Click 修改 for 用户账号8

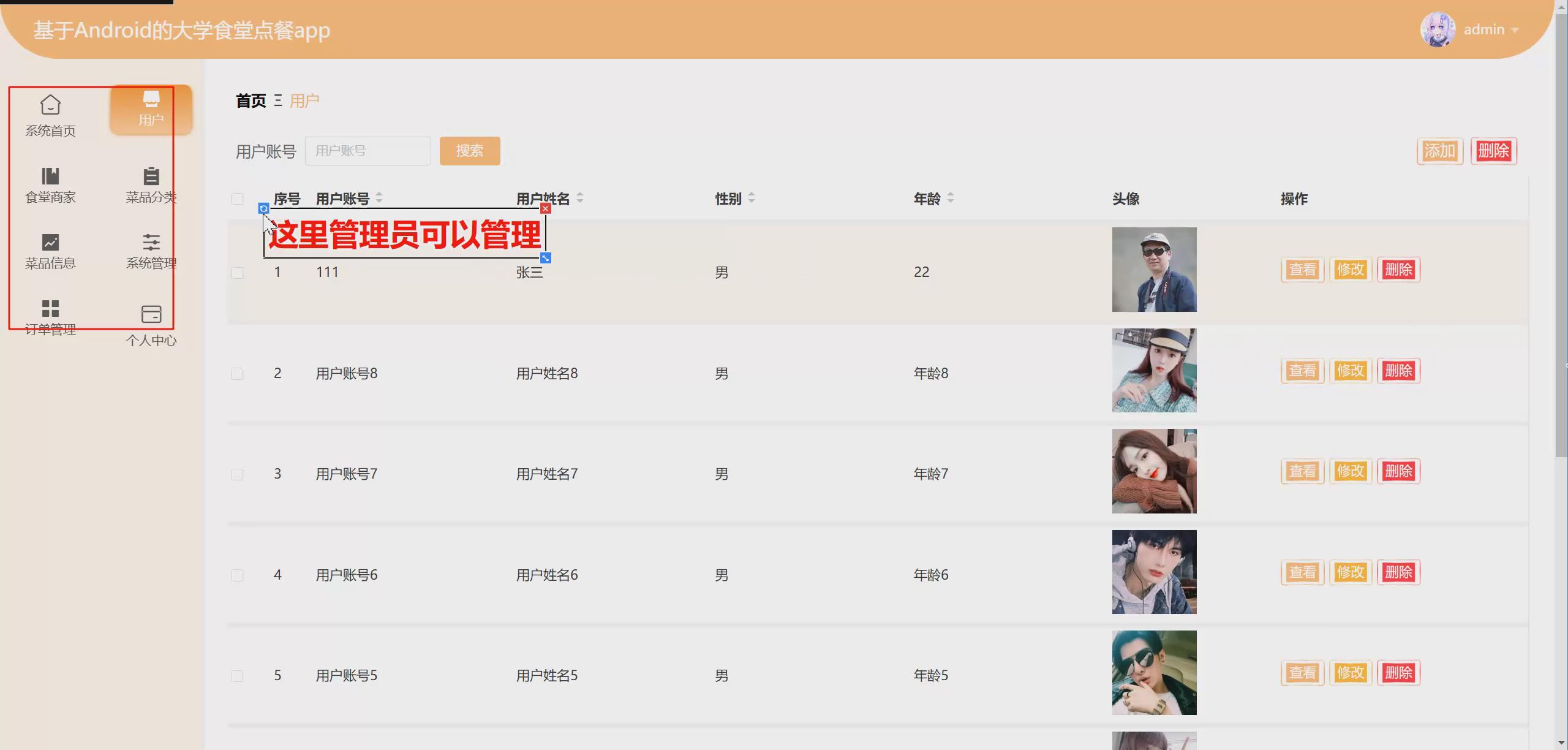tap(1351, 371)
